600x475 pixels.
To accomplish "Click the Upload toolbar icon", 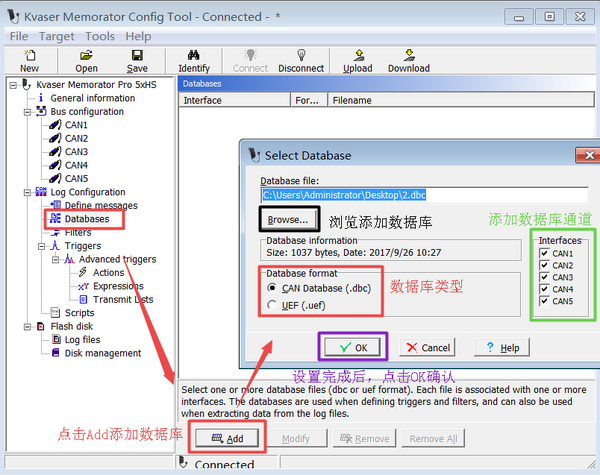I will coord(359,55).
